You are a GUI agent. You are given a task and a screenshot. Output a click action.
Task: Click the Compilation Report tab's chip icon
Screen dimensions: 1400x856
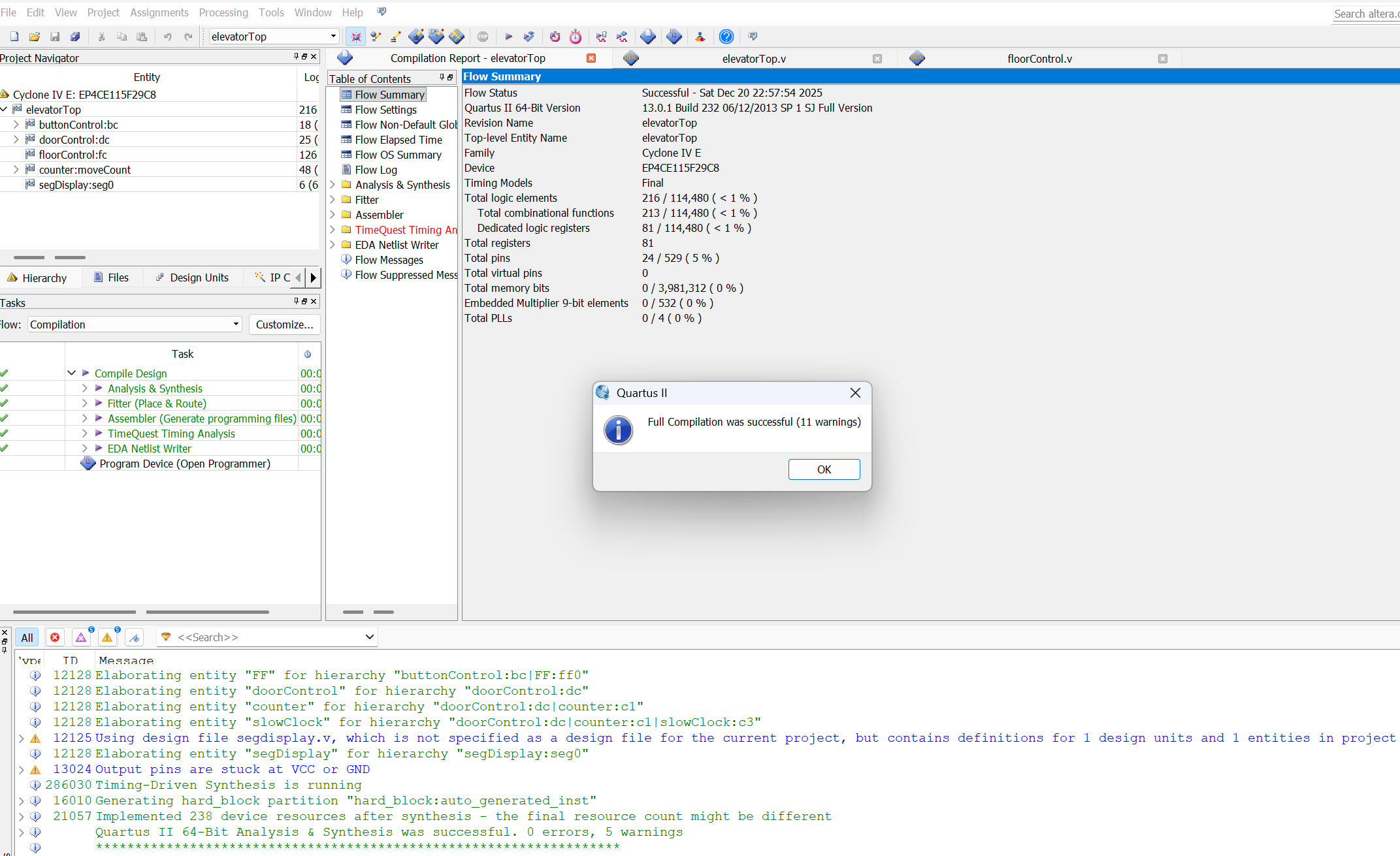345,58
